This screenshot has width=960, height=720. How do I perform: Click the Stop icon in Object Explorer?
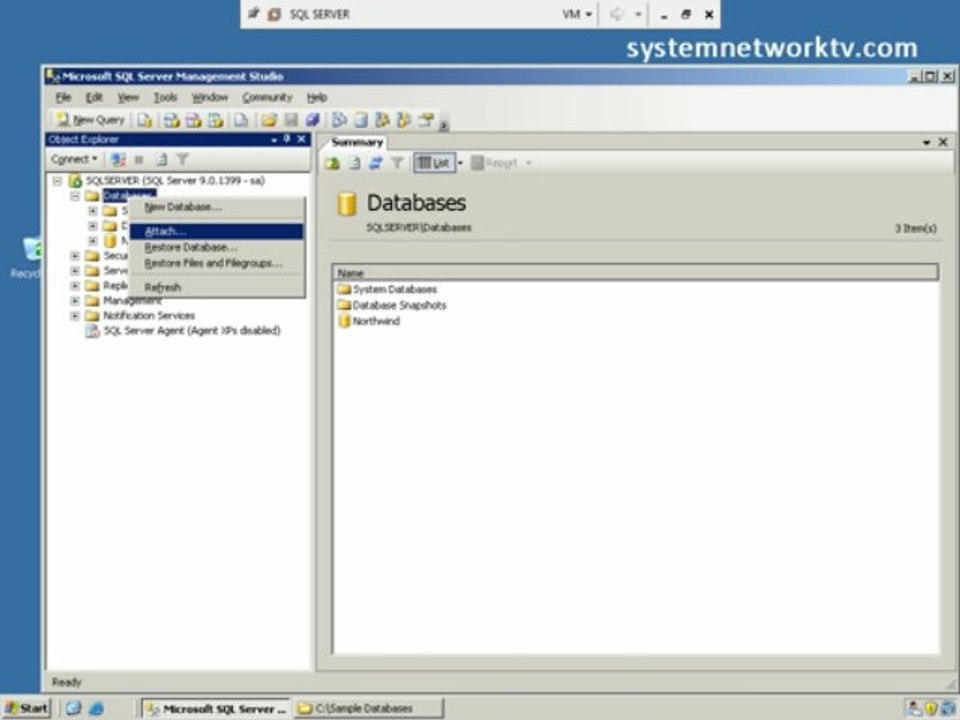click(139, 160)
